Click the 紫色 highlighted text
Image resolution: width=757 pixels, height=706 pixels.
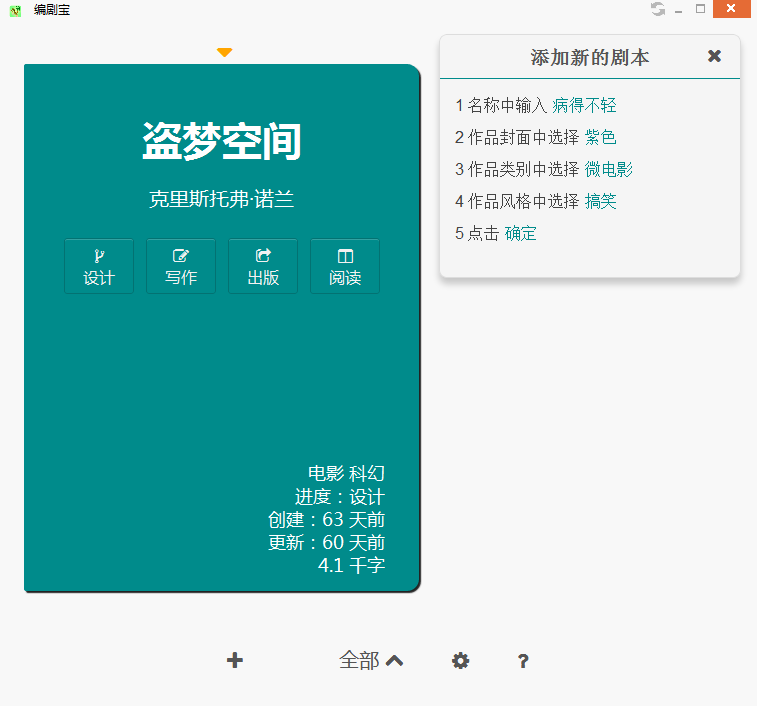tap(601, 137)
